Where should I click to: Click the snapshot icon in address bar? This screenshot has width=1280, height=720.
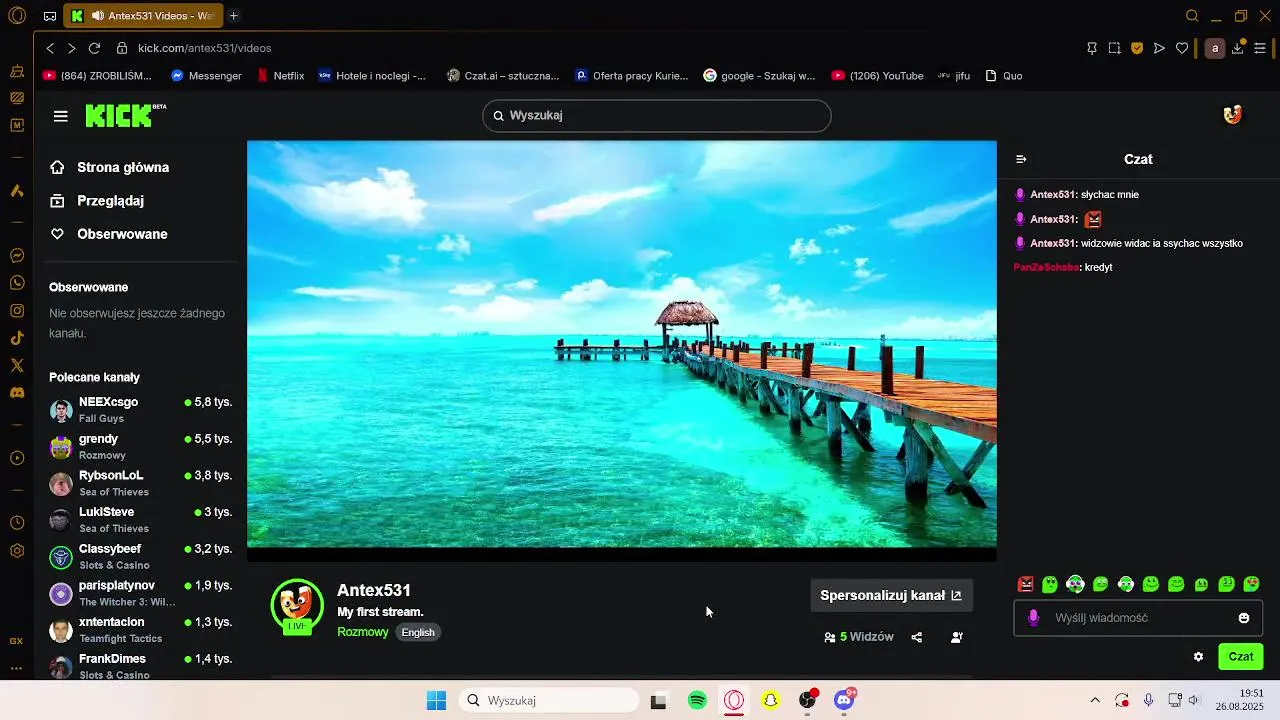pyautogui.click(x=1114, y=48)
